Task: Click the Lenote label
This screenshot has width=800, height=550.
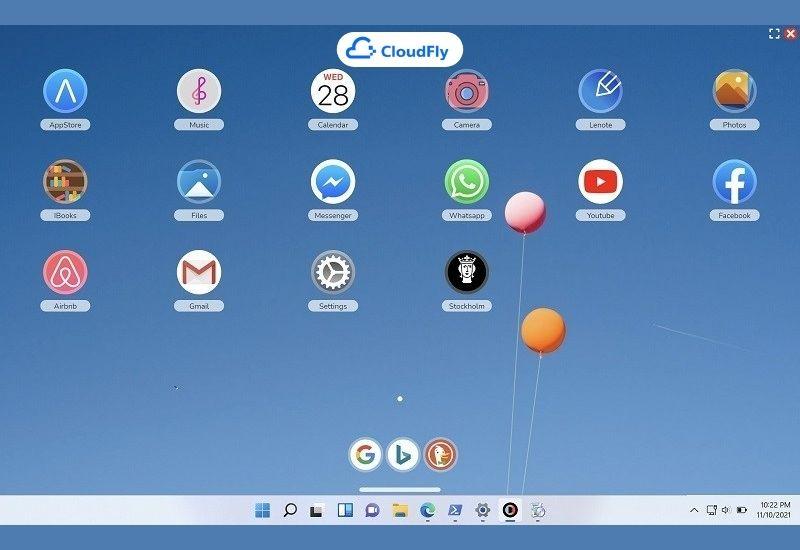Action: tap(601, 124)
